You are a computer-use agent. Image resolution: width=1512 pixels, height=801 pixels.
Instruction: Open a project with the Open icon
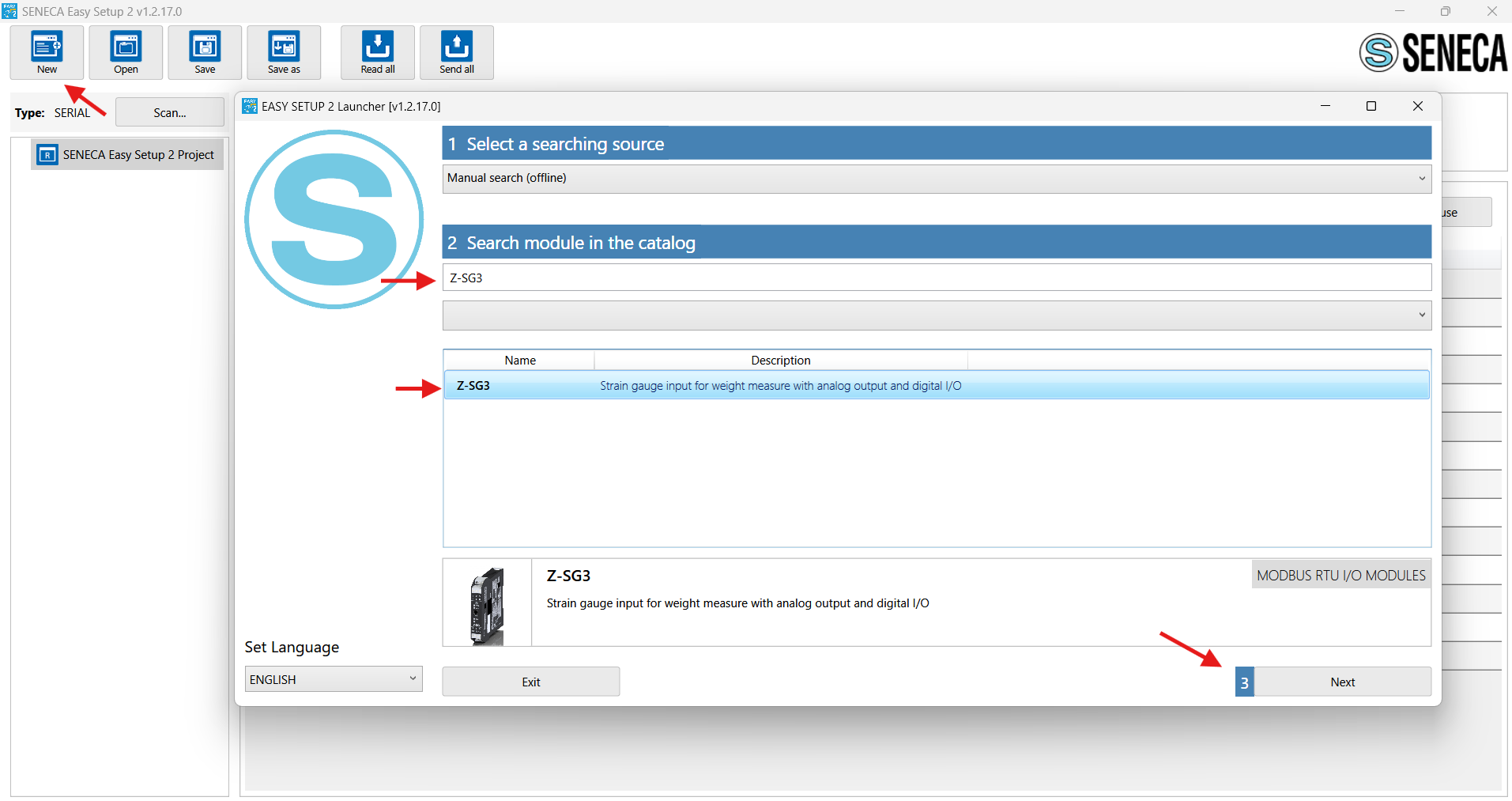coord(126,52)
